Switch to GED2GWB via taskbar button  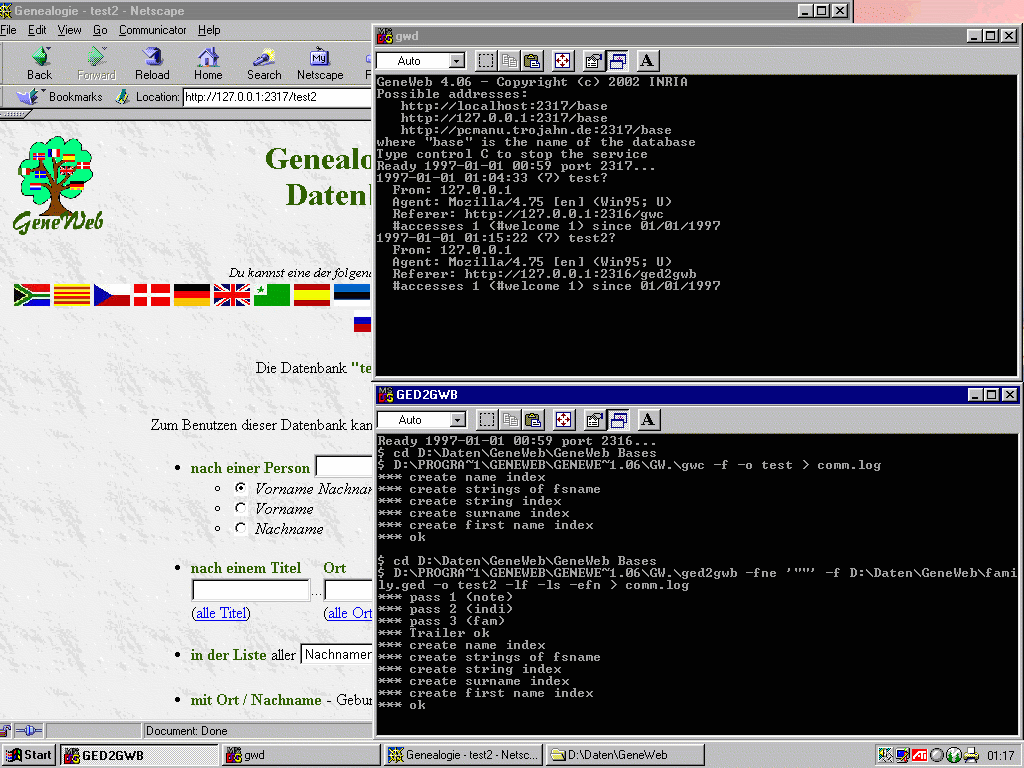pyautogui.click(x=140, y=755)
